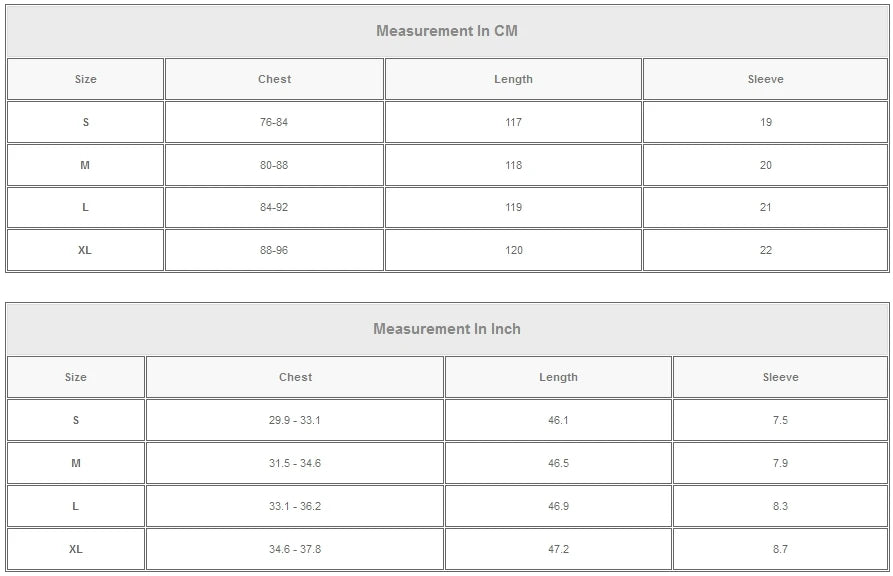Select the Chest header in the CM table
893x576 pixels.
[274, 79]
